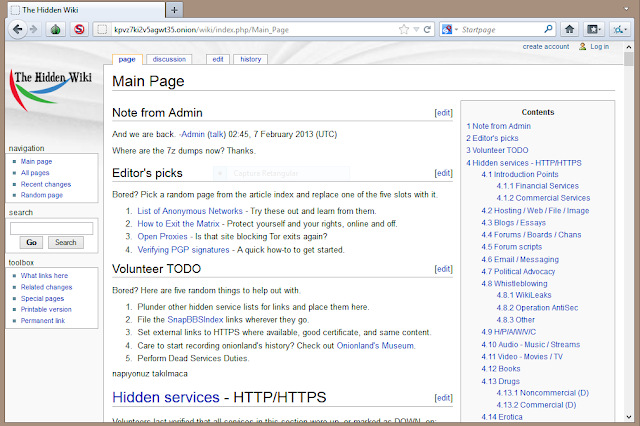640x426 pixels.
Task: Open the wiki edit tab
Action: point(218,60)
